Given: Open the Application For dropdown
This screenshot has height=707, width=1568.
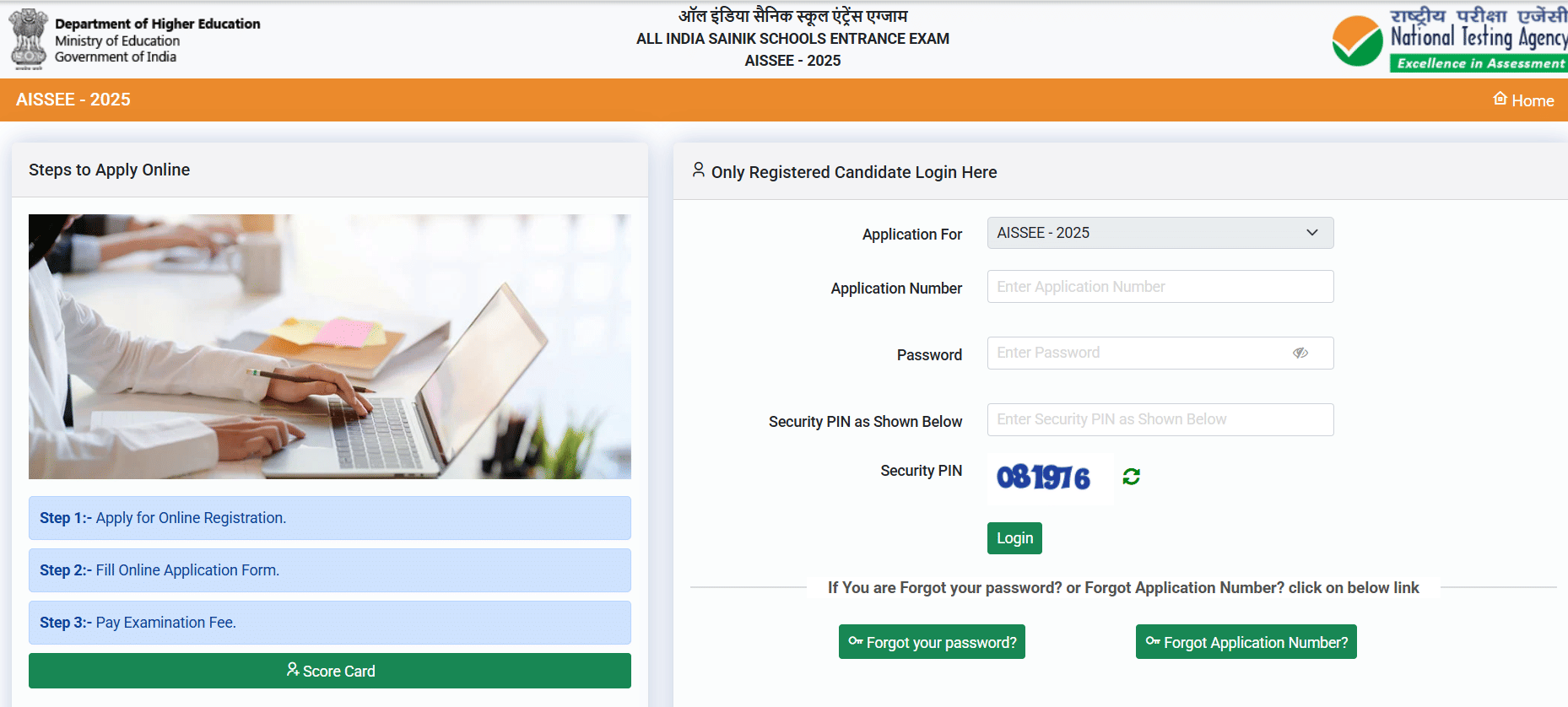Looking at the screenshot, I should pos(1160,233).
